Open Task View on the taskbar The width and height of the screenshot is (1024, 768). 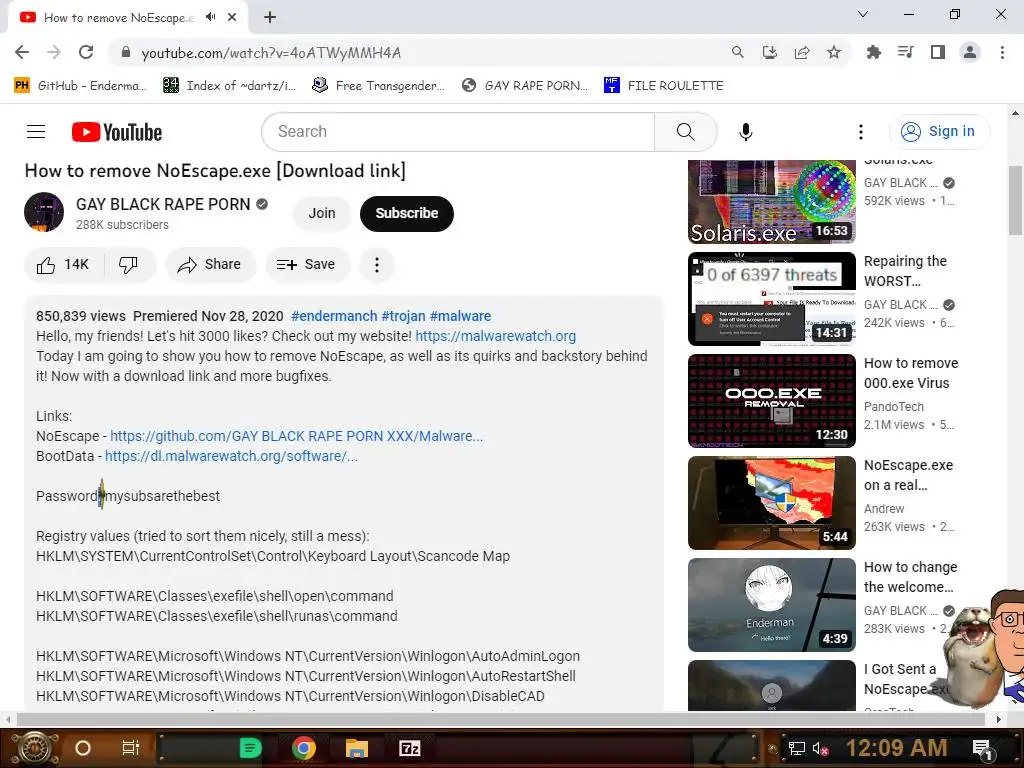(131, 748)
